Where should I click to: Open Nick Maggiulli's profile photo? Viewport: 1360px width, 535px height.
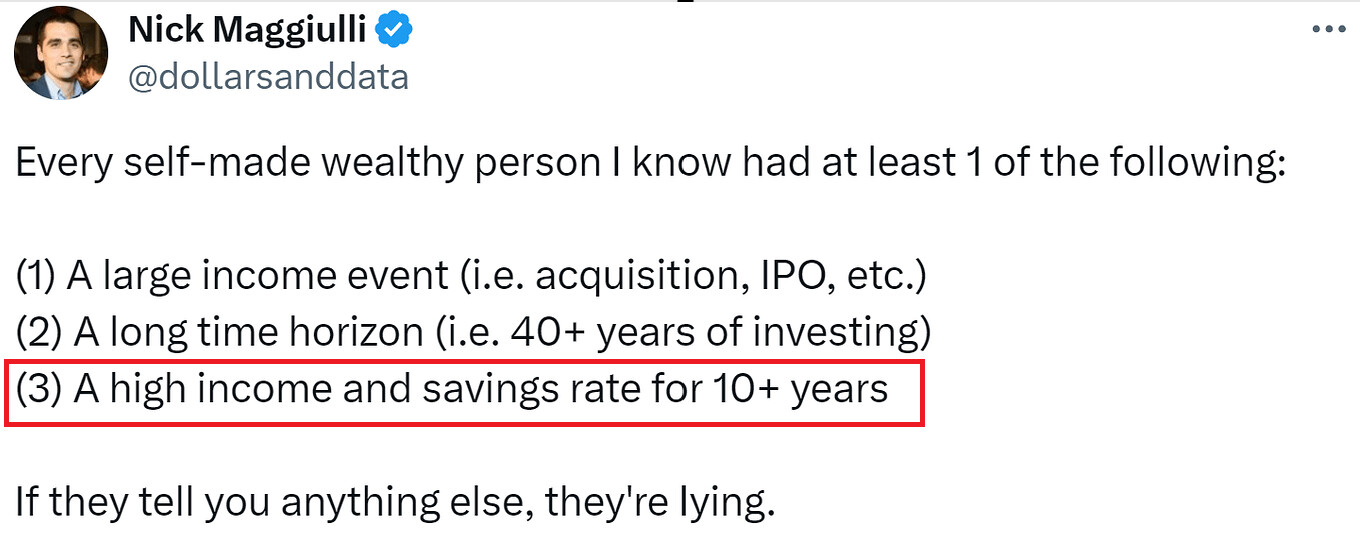tap(61, 52)
